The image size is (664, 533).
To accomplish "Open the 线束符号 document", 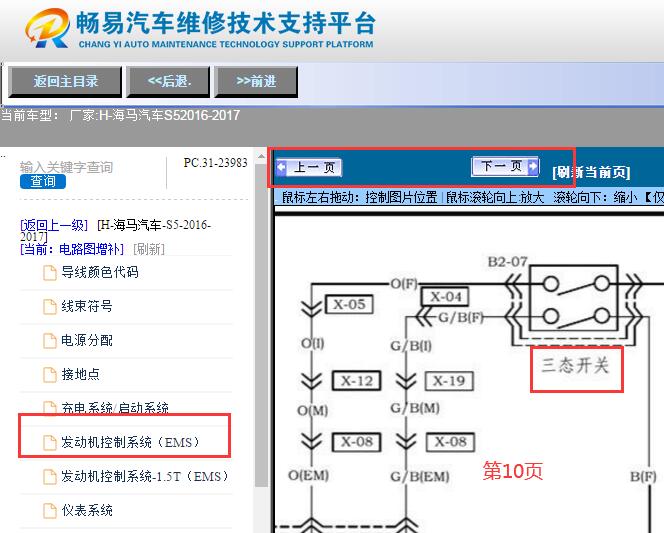I will (87, 306).
